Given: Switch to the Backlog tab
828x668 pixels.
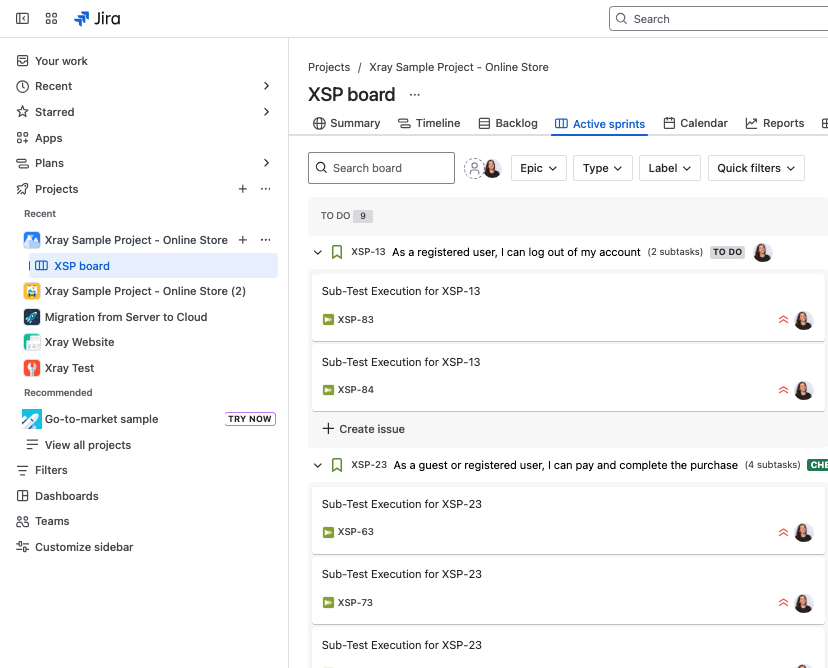Looking at the screenshot, I should [508, 124].
